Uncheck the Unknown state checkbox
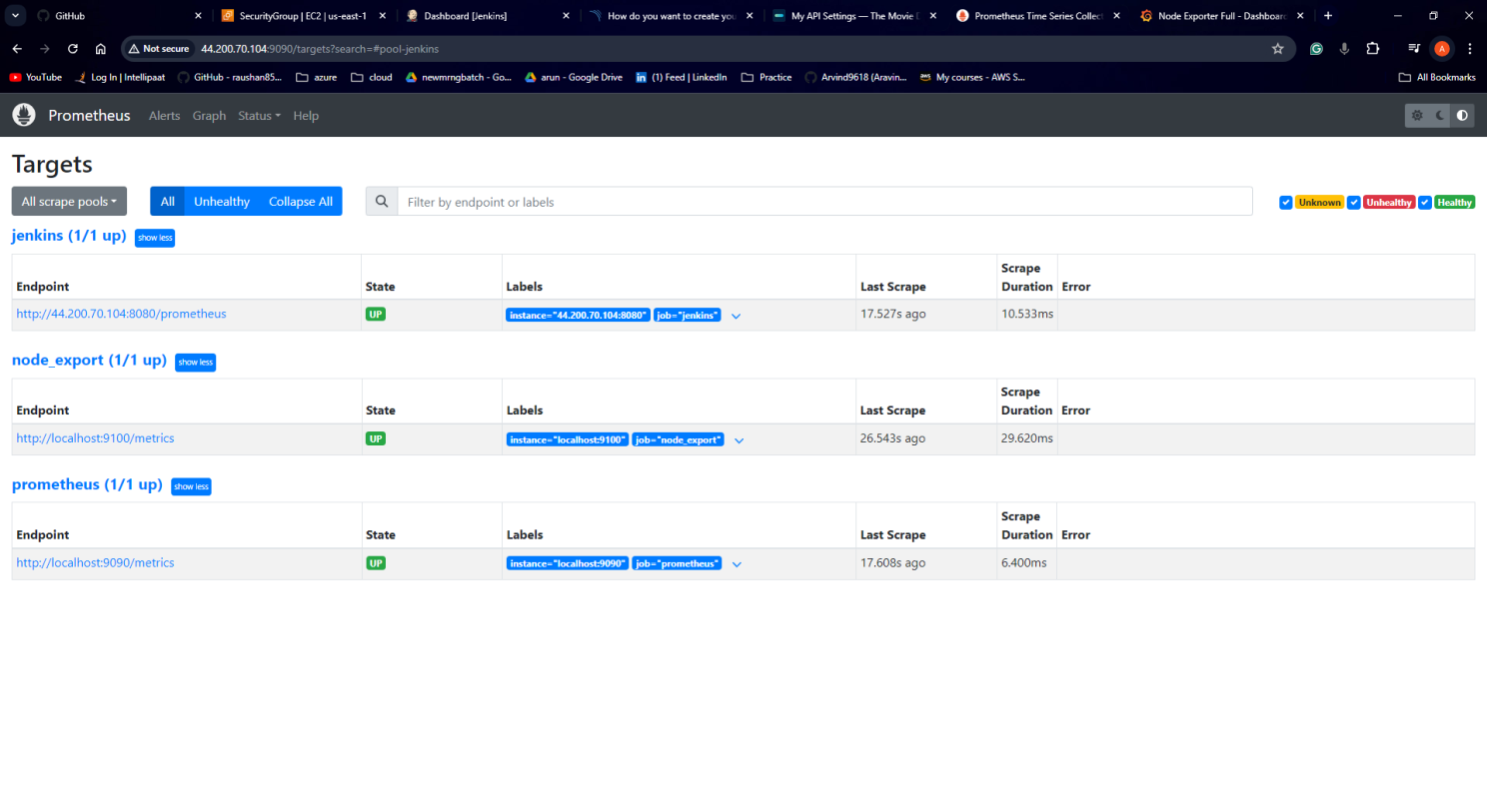Viewport: 1487px width, 812px height. coord(1285,203)
